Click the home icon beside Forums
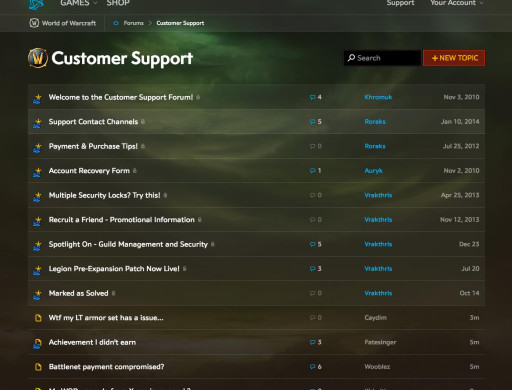This screenshot has height=390, width=512. pyautogui.click(x=116, y=23)
